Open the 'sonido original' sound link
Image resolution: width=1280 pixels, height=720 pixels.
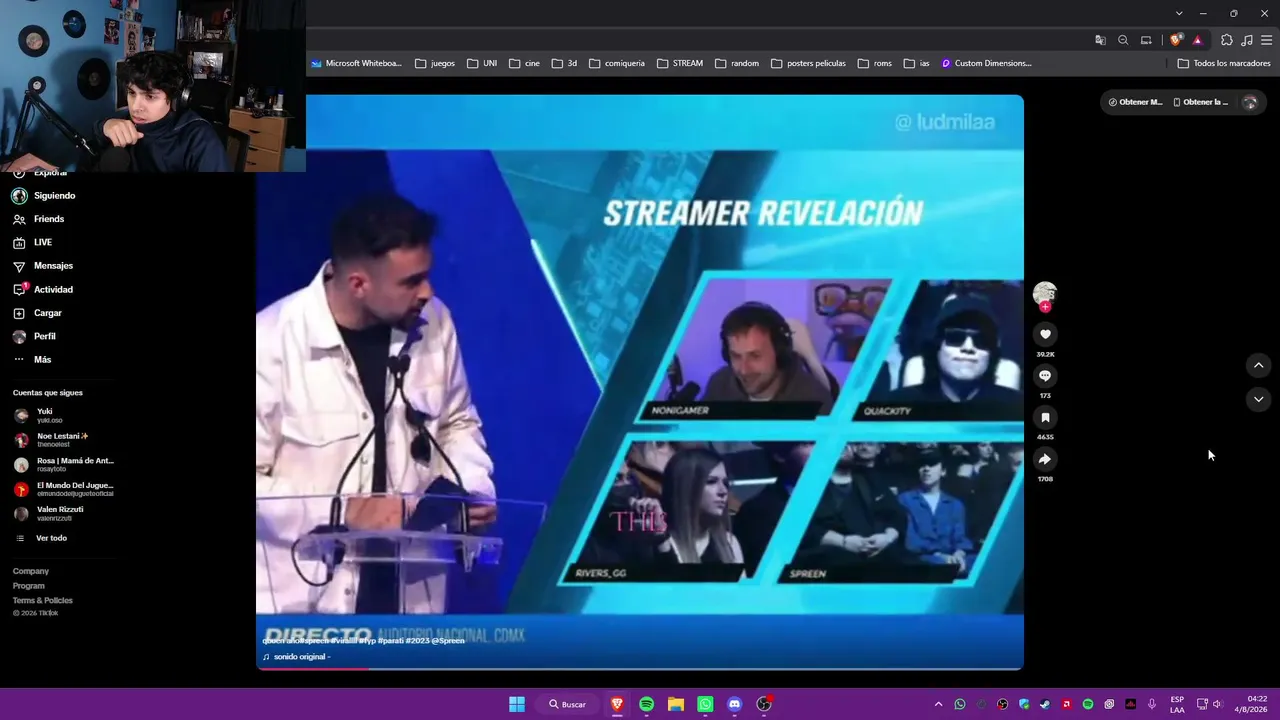tap(296, 657)
